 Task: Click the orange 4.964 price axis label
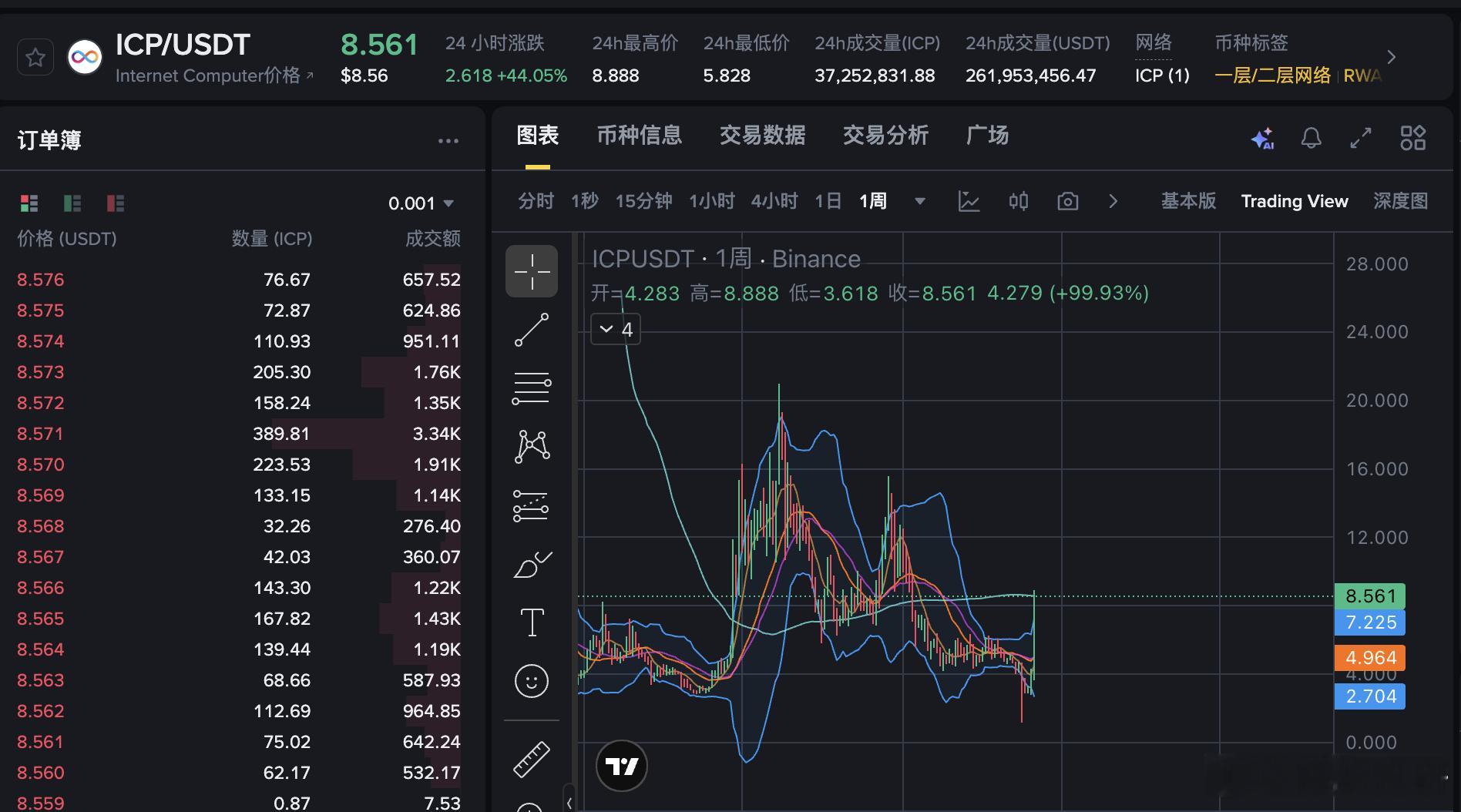click(x=1371, y=658)
